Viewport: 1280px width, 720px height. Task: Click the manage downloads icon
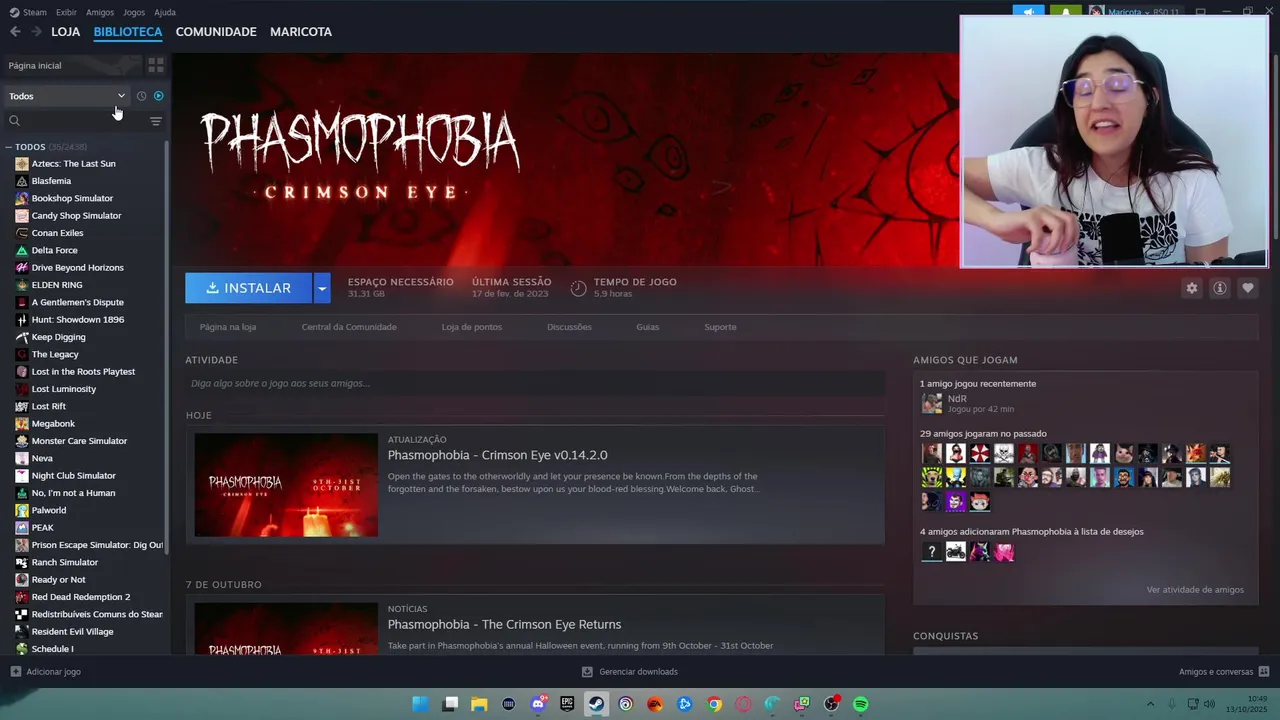click(x=587, y=672)
